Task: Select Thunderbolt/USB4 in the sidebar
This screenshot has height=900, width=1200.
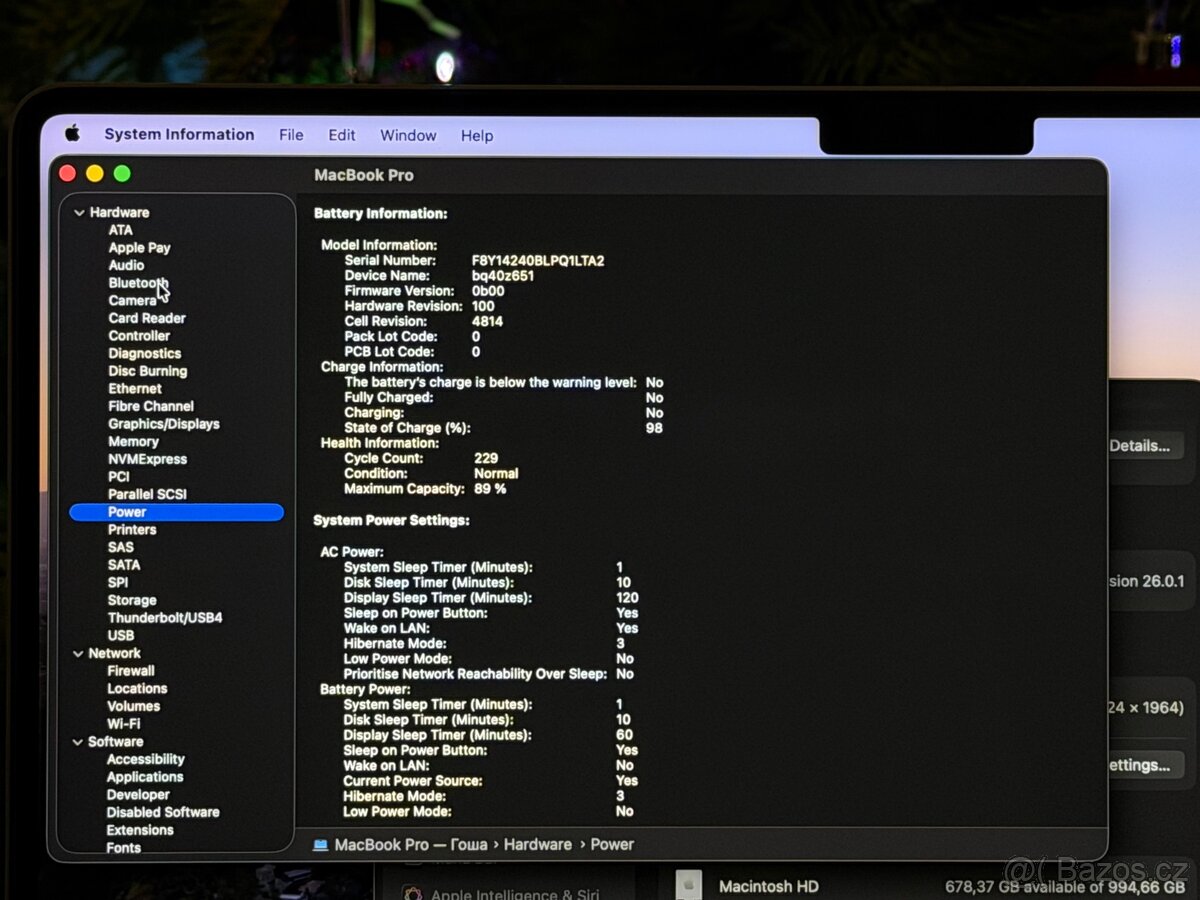Action: 165,618
